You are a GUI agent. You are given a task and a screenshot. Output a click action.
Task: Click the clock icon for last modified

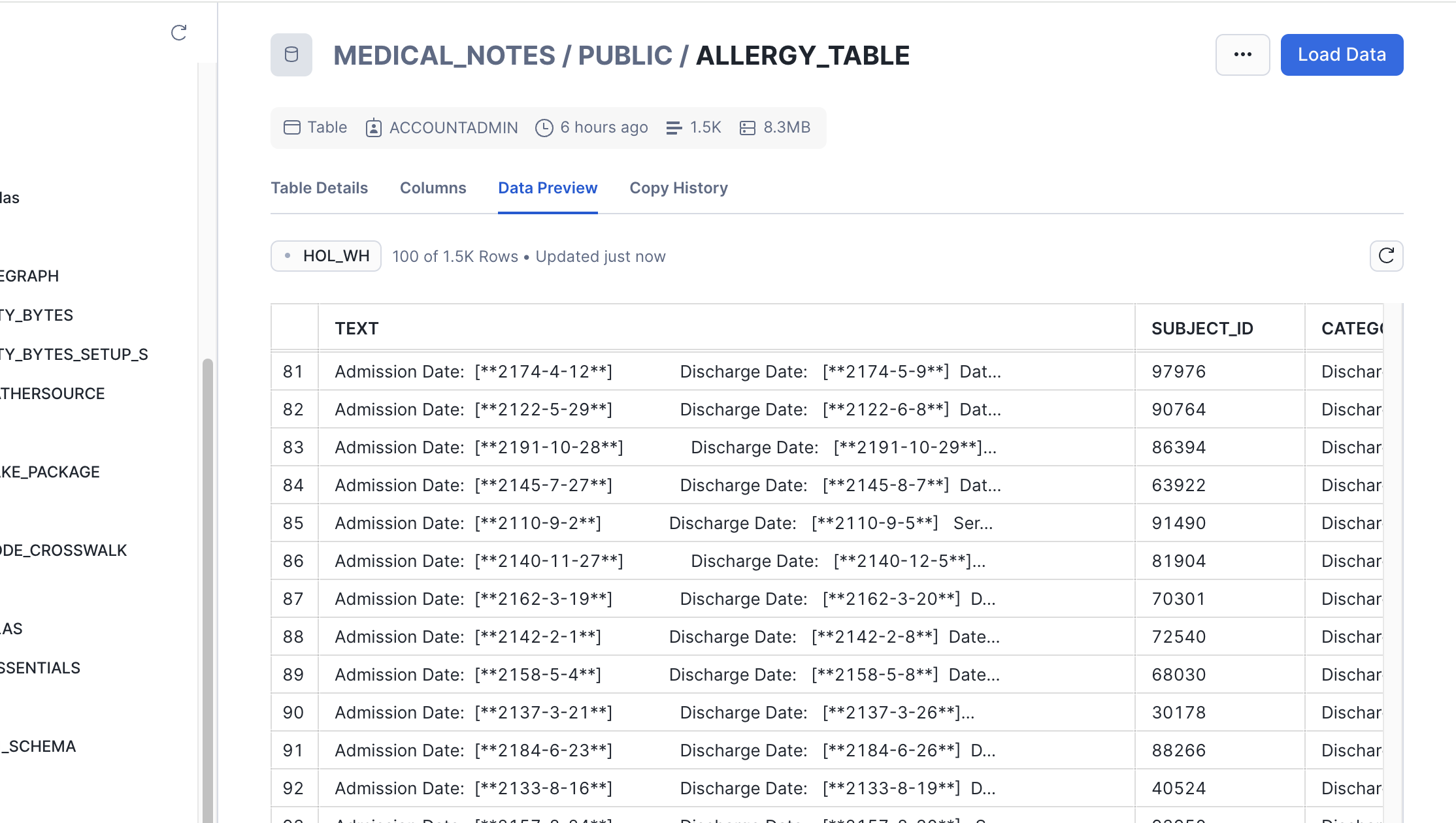click(x=544, y=127)
